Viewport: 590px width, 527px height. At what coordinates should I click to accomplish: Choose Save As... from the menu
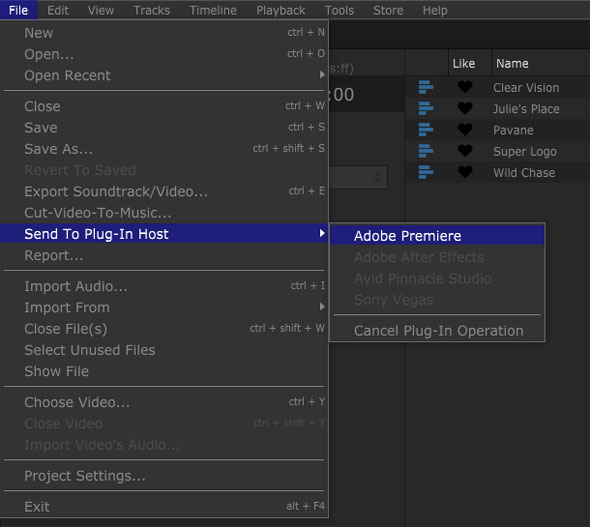164,149
